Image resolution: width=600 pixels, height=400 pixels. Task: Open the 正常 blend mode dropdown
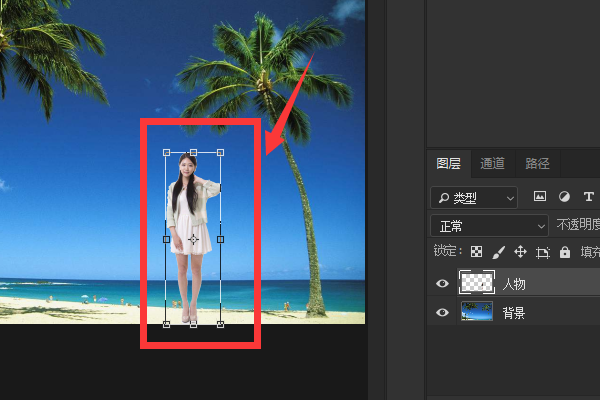(x=489, y=226)
